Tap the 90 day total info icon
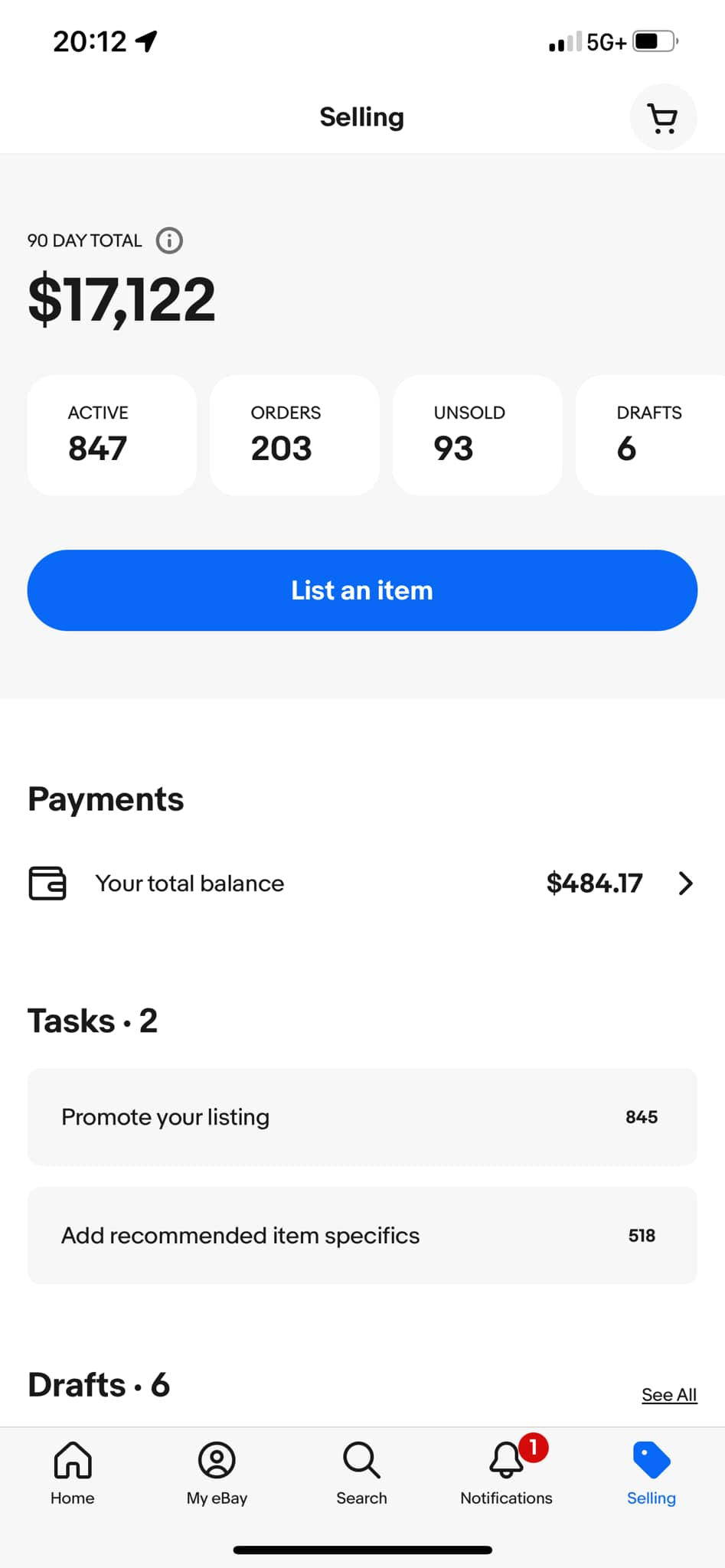Image resolution: width=725 pixels, height=1568 pixels. pos(169,240)
